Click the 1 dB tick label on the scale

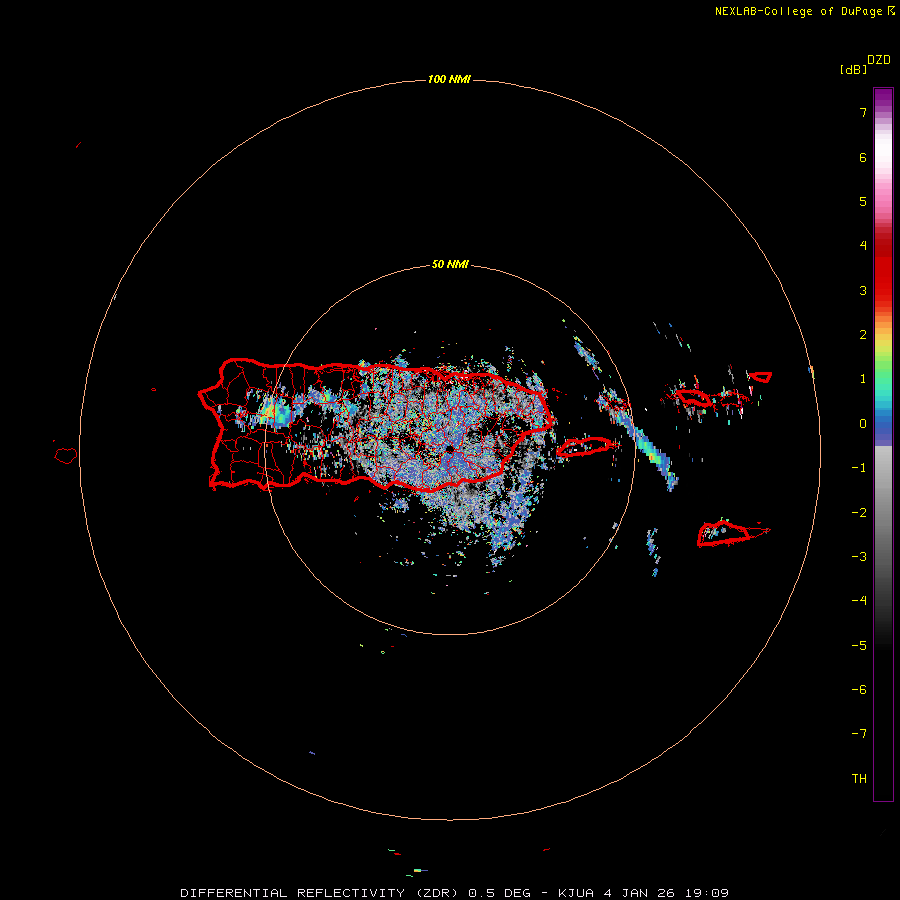point(863,379)
